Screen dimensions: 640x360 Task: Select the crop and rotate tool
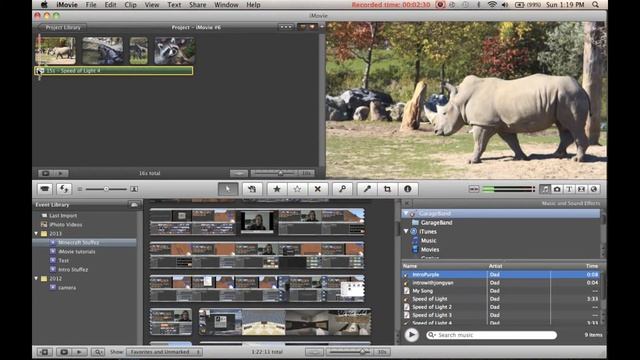387,189
